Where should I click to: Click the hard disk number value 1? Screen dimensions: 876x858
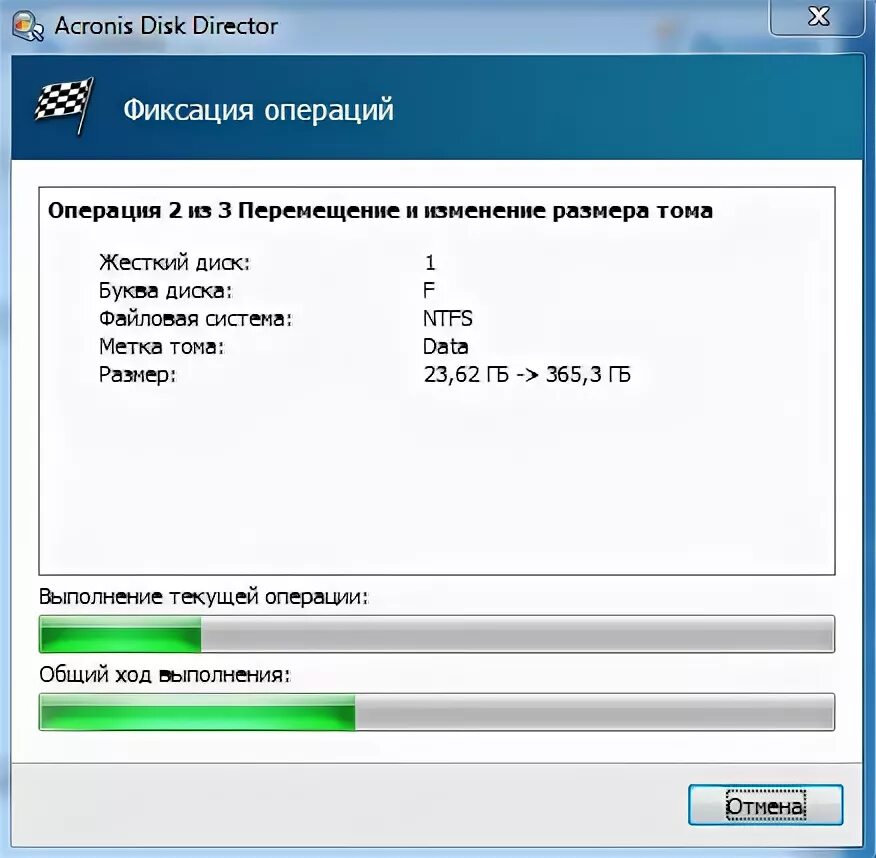(430, 262)
